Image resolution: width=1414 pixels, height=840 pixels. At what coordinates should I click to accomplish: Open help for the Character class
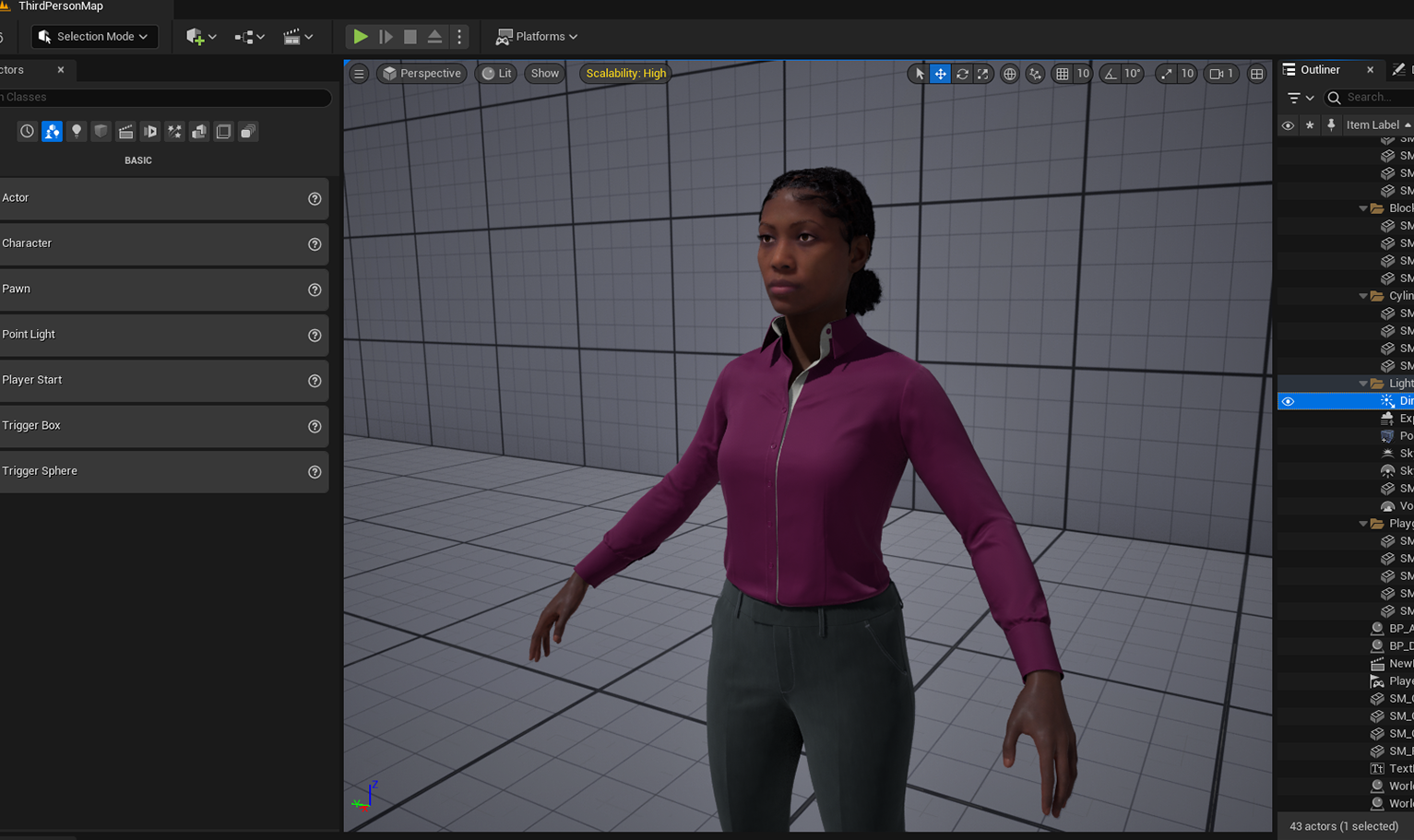(315, 244)
